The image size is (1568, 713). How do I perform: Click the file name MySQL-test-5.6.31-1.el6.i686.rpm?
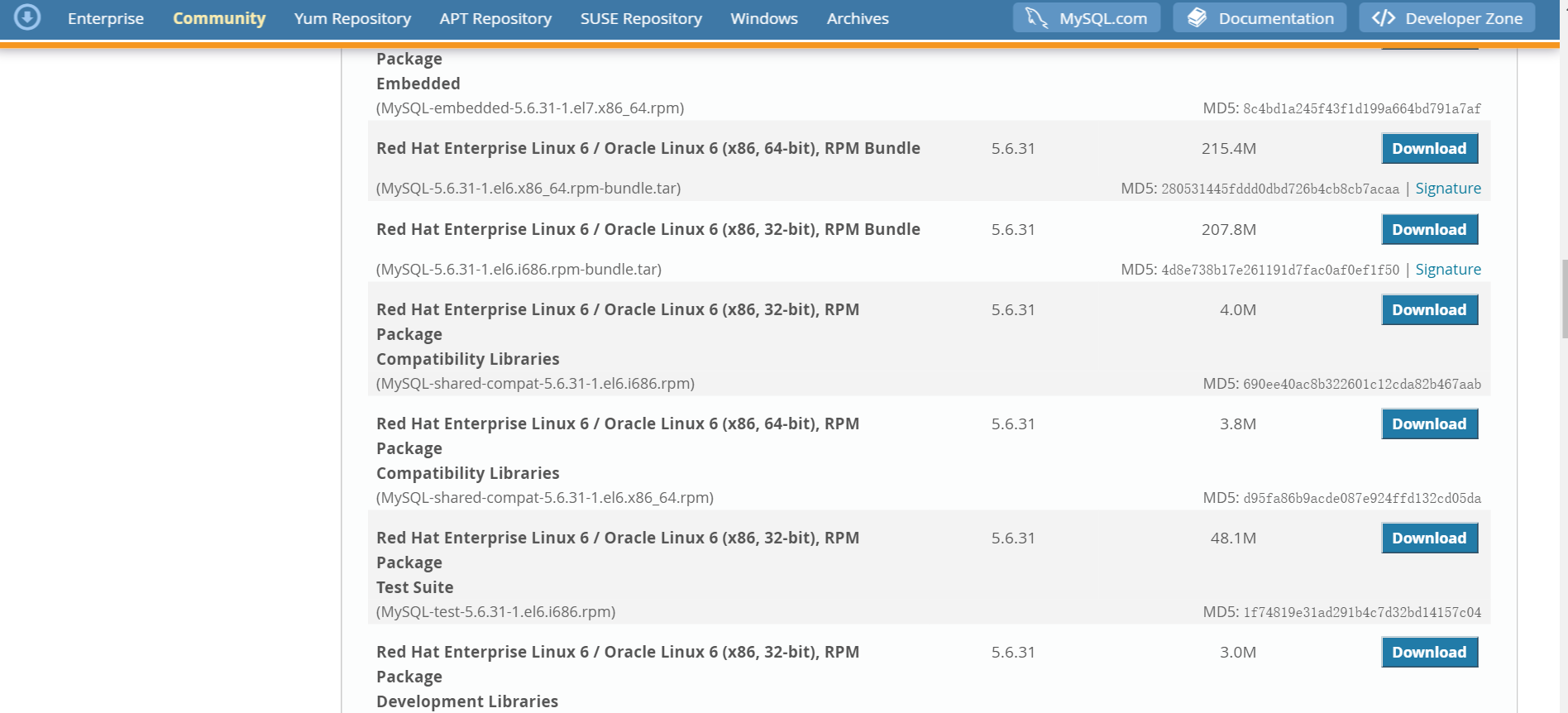point(495,612)
